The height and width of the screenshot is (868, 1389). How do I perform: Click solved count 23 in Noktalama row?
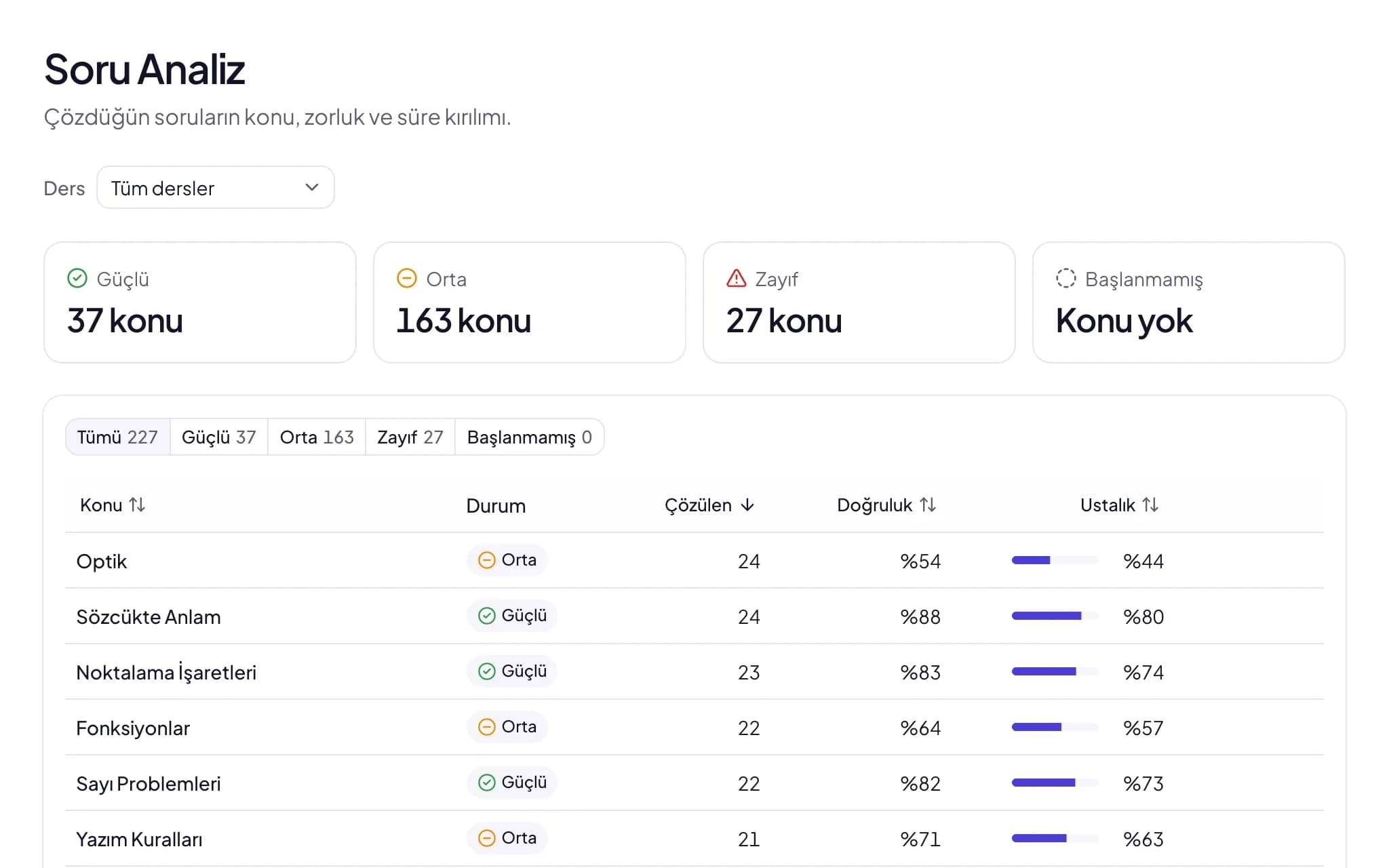pyautogui.click(x=749, y=673)
